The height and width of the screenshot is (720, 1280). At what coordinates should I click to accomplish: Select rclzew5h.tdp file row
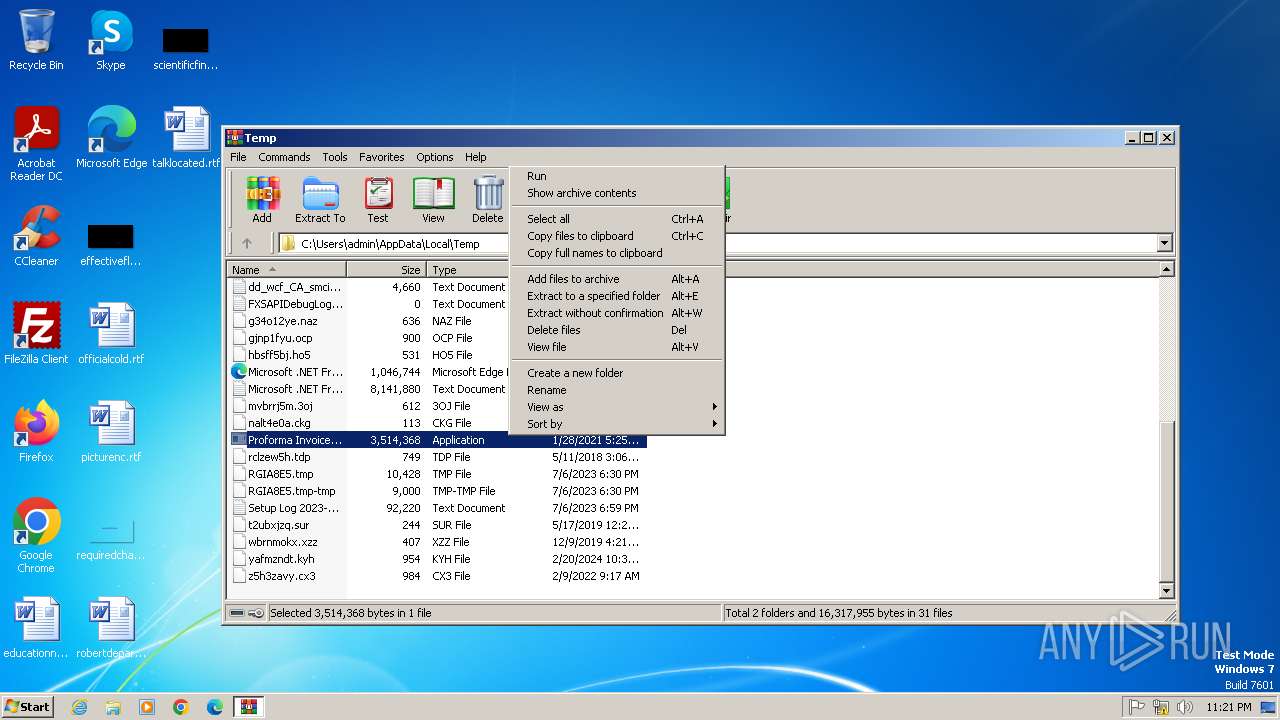coord(438,457)
